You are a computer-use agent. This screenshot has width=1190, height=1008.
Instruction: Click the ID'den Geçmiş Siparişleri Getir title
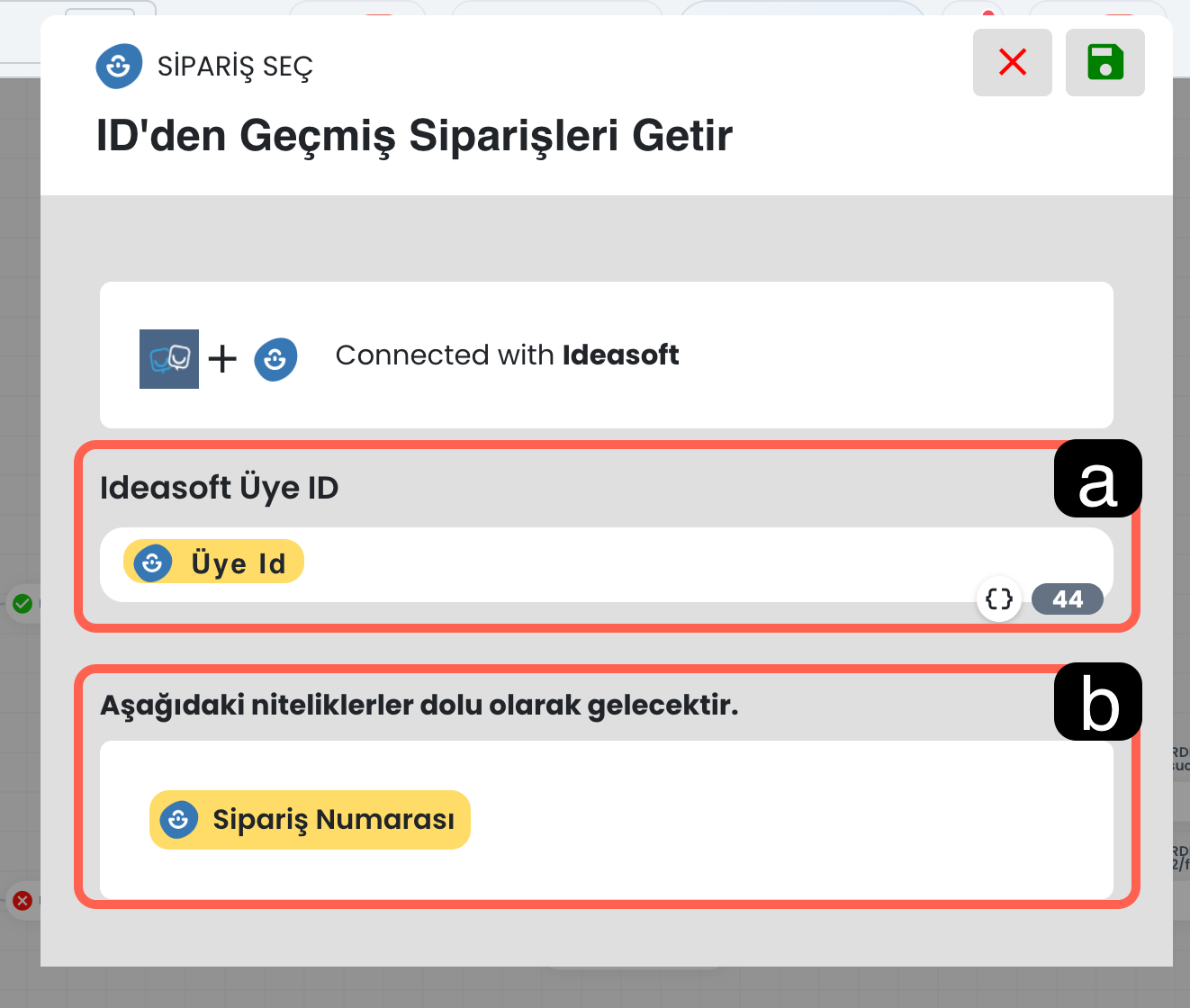coord(414,136)
